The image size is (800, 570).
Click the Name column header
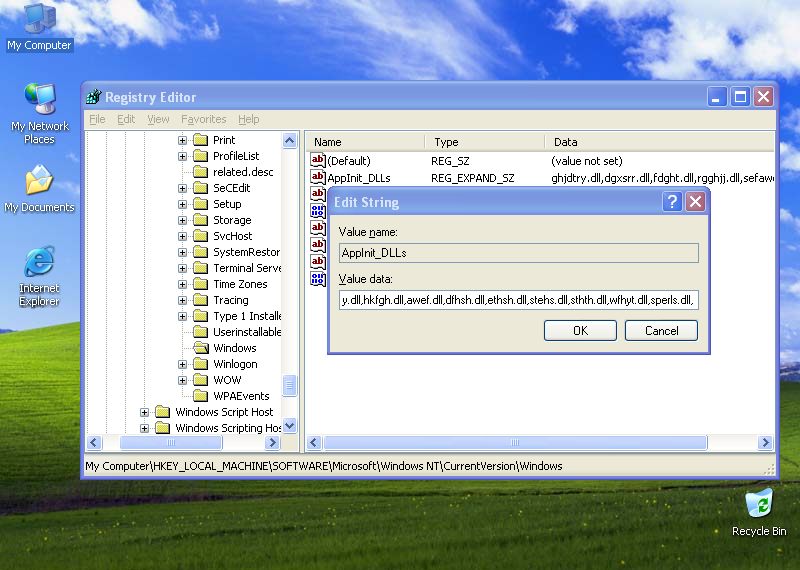365,142
